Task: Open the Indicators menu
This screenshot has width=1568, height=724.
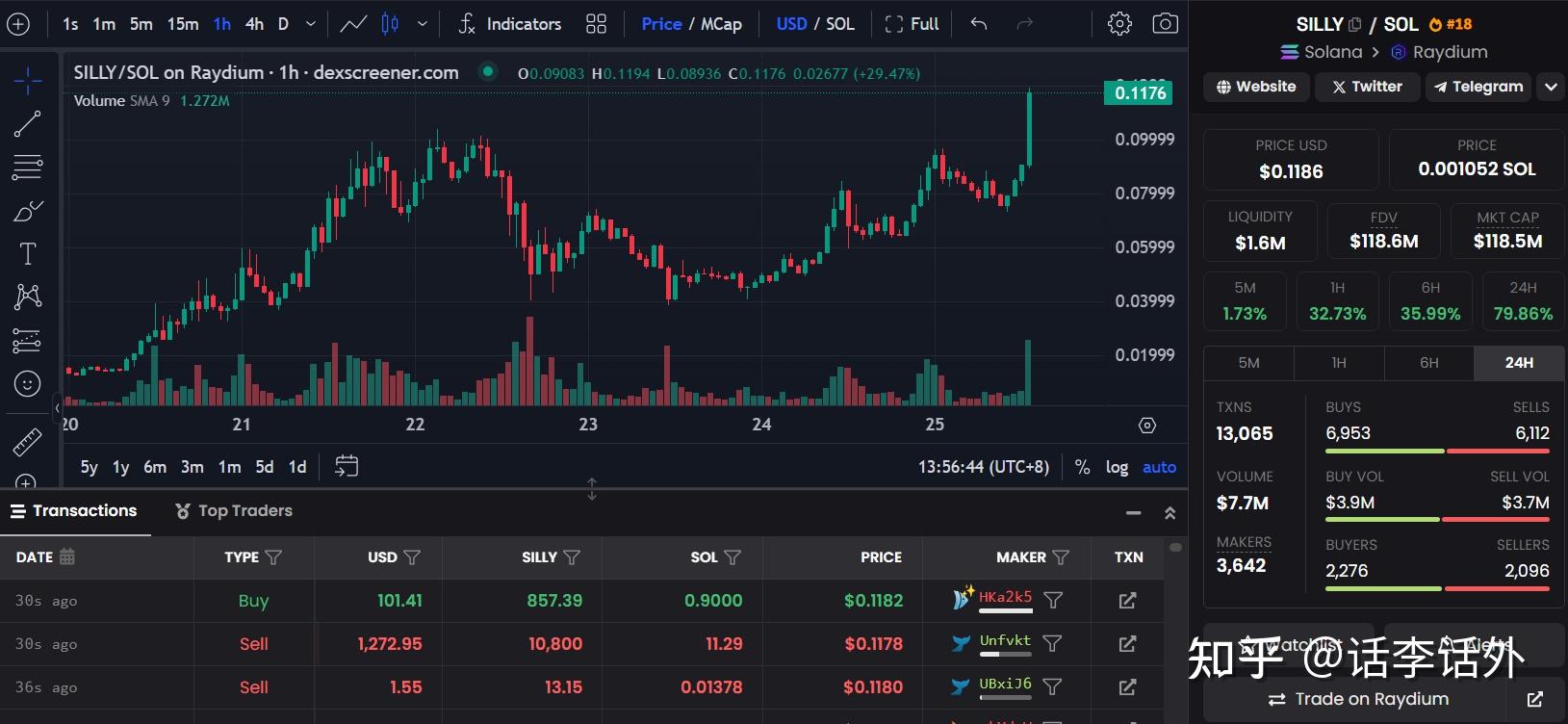Action: click(510, 24)
